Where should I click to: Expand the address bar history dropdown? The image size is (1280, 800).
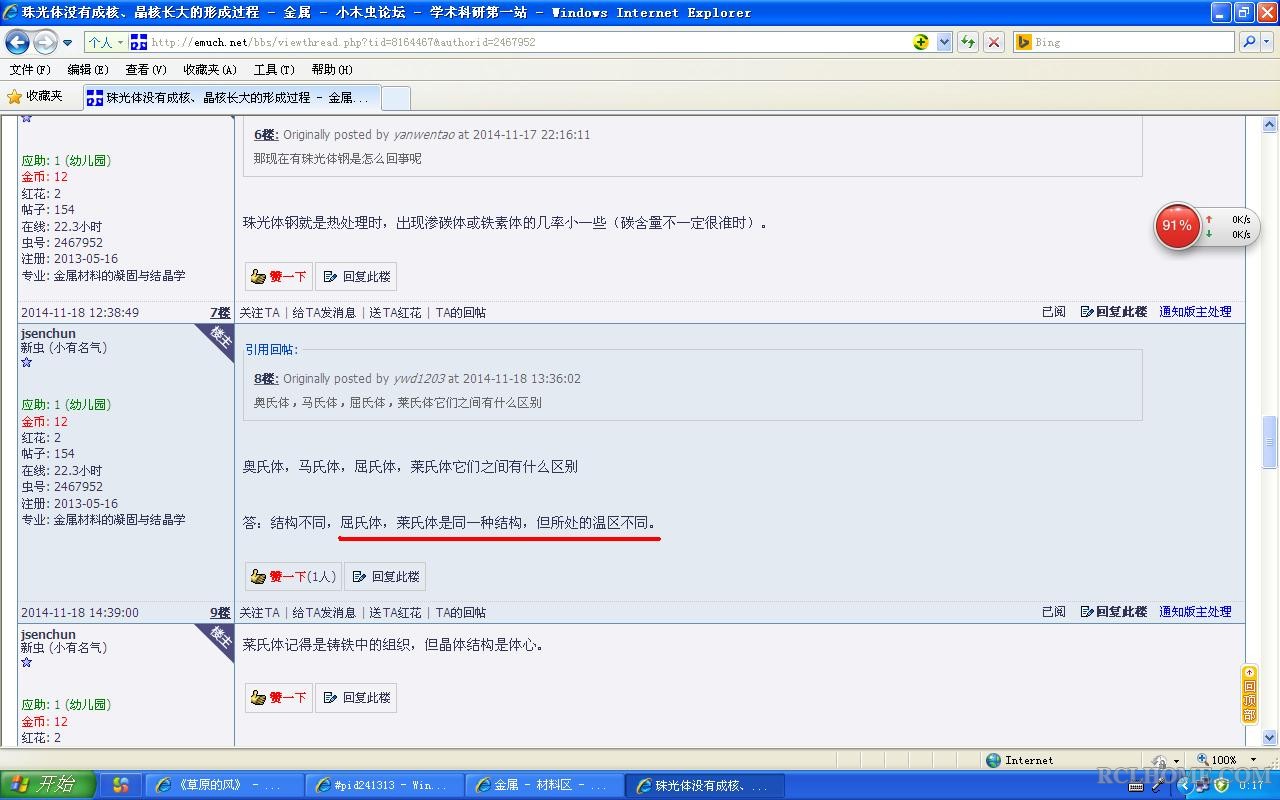pos(944,42)
